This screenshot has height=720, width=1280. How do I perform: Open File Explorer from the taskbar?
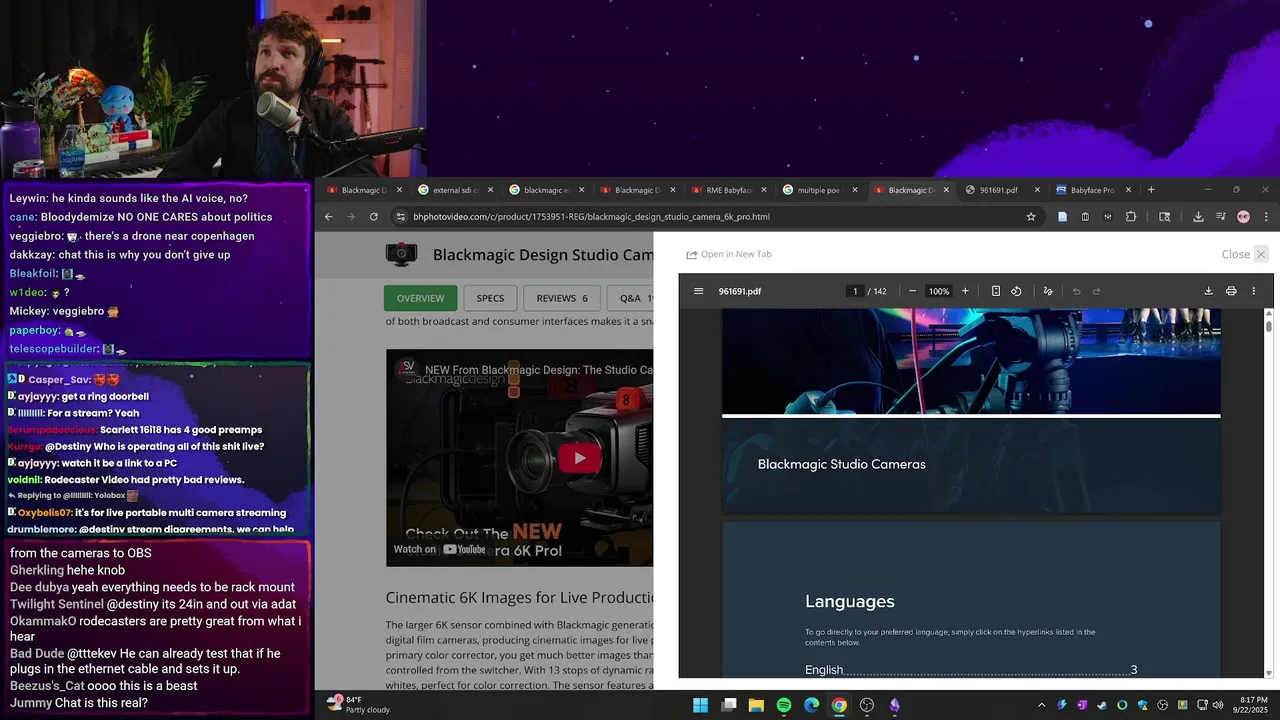coord(756,705)
